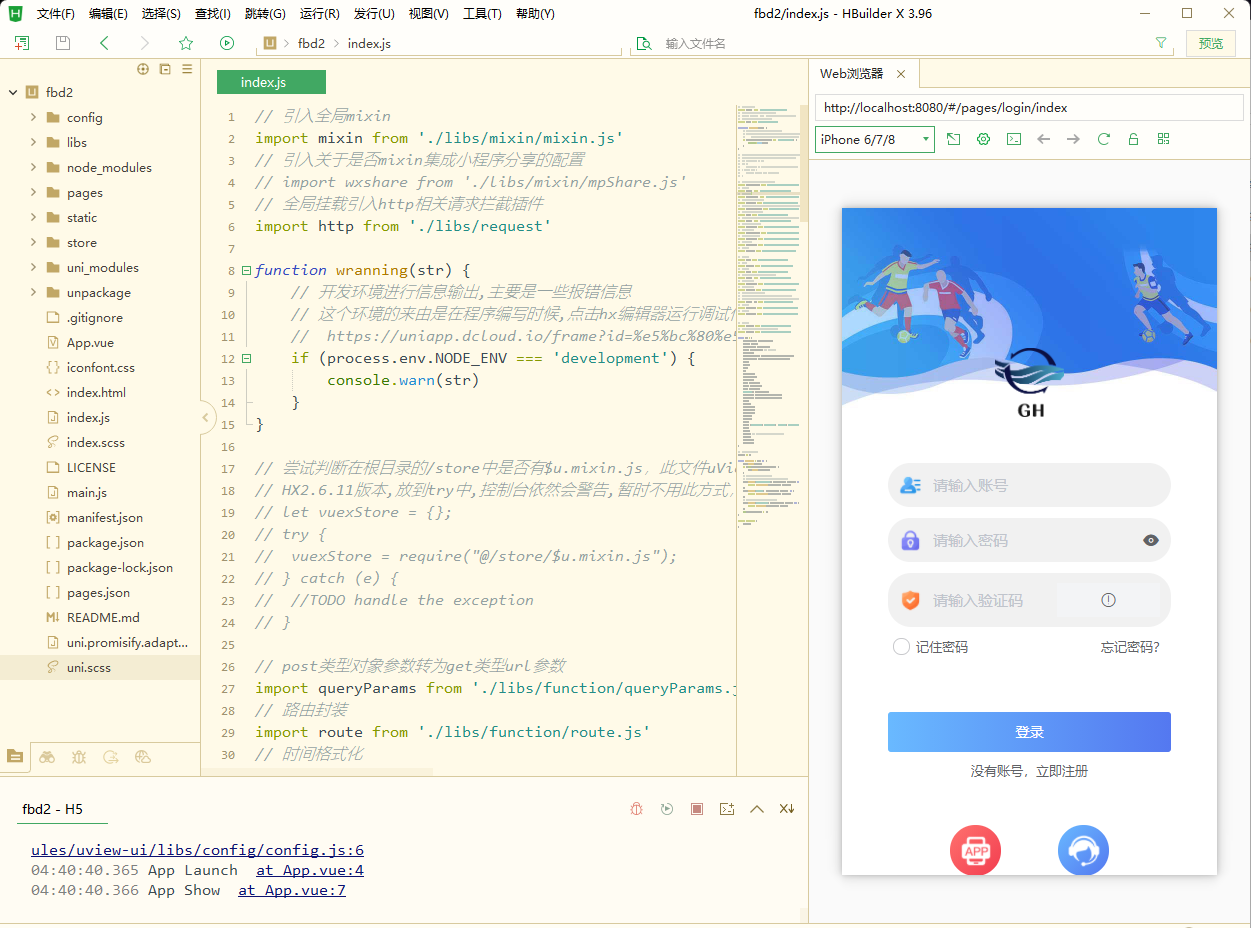Click the bookmark star icon in toolbar
The width and height of the screenshot is (1251, 928).
tap(185, 43)
